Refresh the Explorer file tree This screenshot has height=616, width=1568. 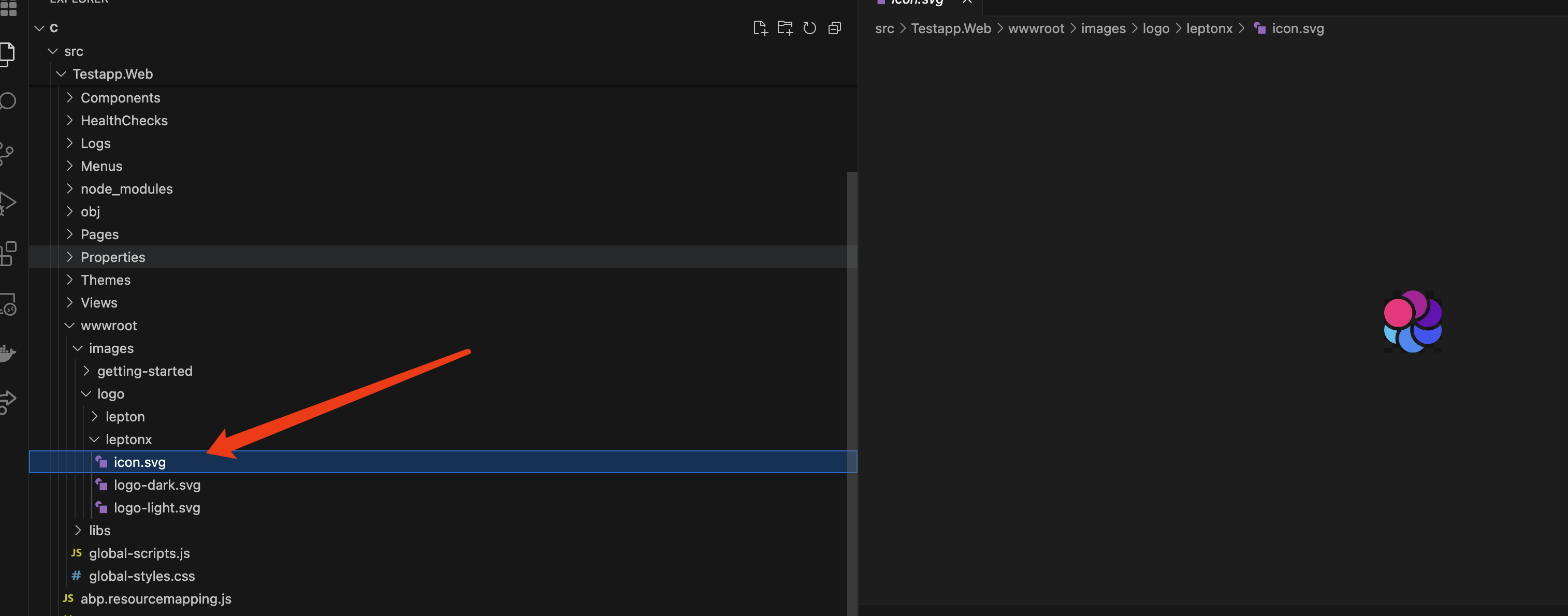click(x=809, y=28)
